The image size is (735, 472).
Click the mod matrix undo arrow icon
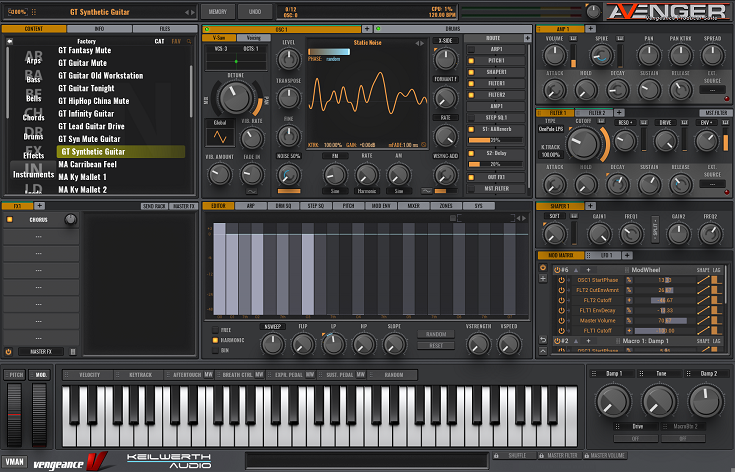point(543,340)
